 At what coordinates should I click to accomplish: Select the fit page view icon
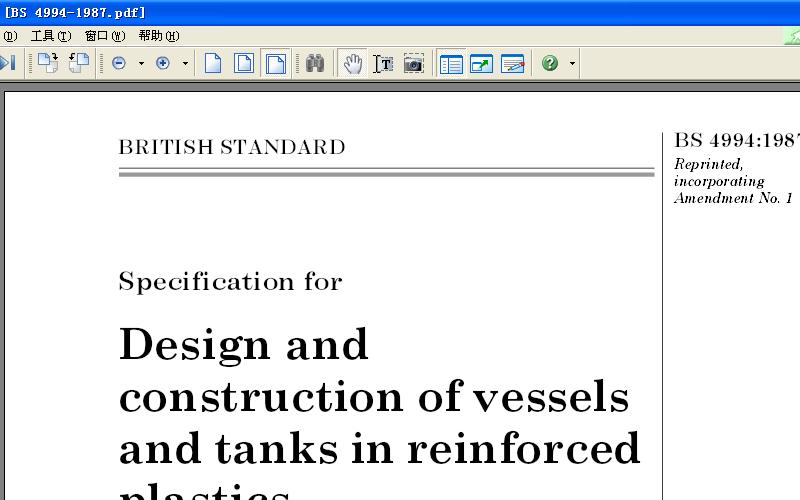coord(244,63)
